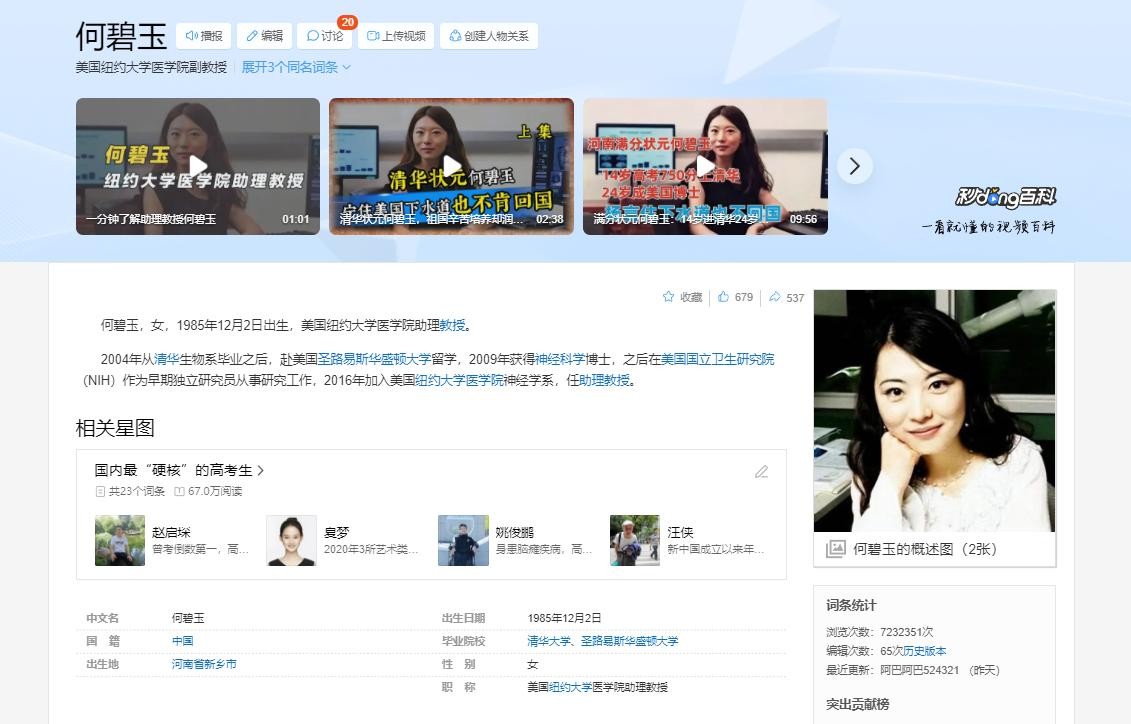Select the 赵启垛 related person entry
1131x724 pixels.
[171, 533]
